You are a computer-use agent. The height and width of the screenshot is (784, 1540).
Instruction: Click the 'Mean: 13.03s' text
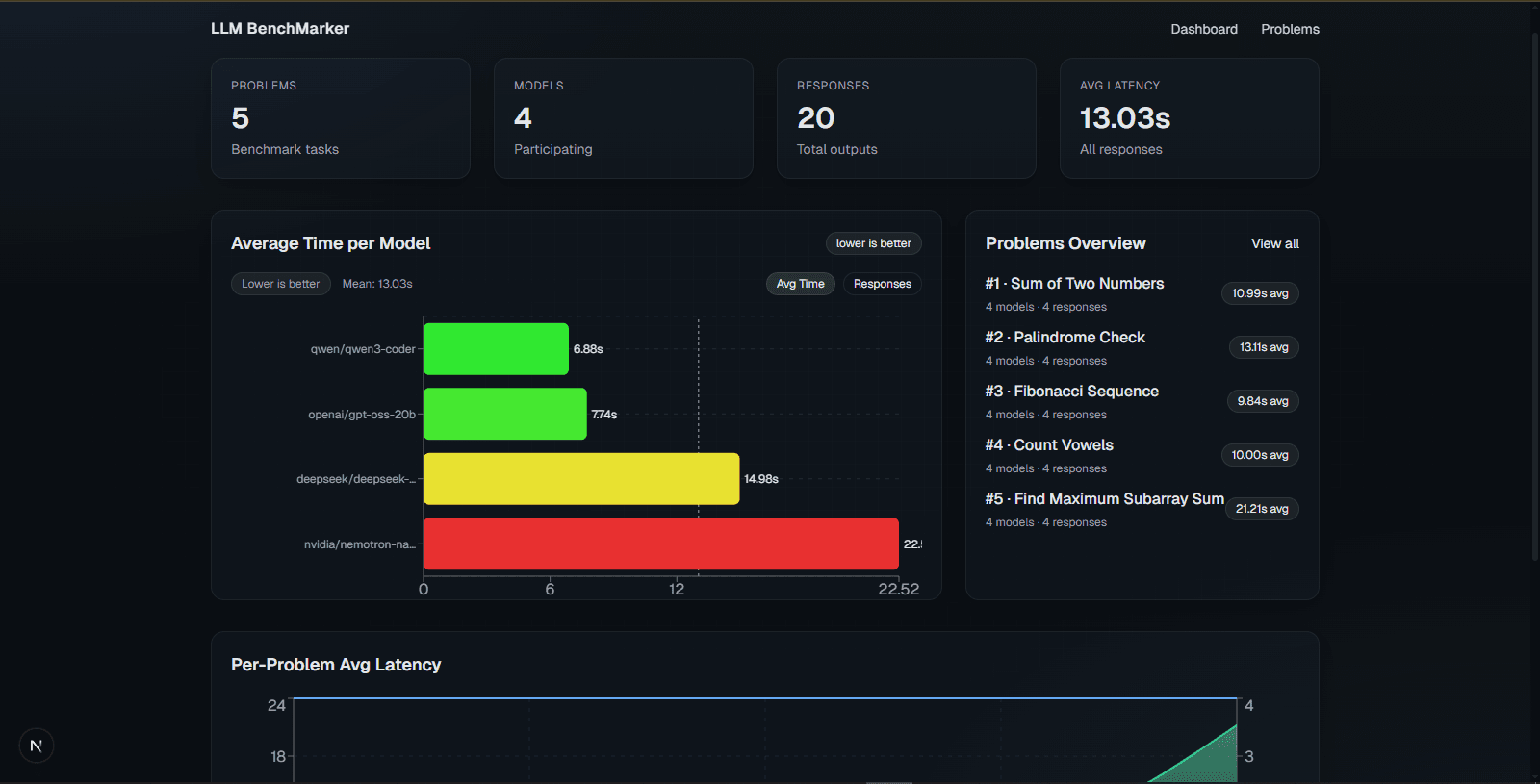[x=377, y=284]
